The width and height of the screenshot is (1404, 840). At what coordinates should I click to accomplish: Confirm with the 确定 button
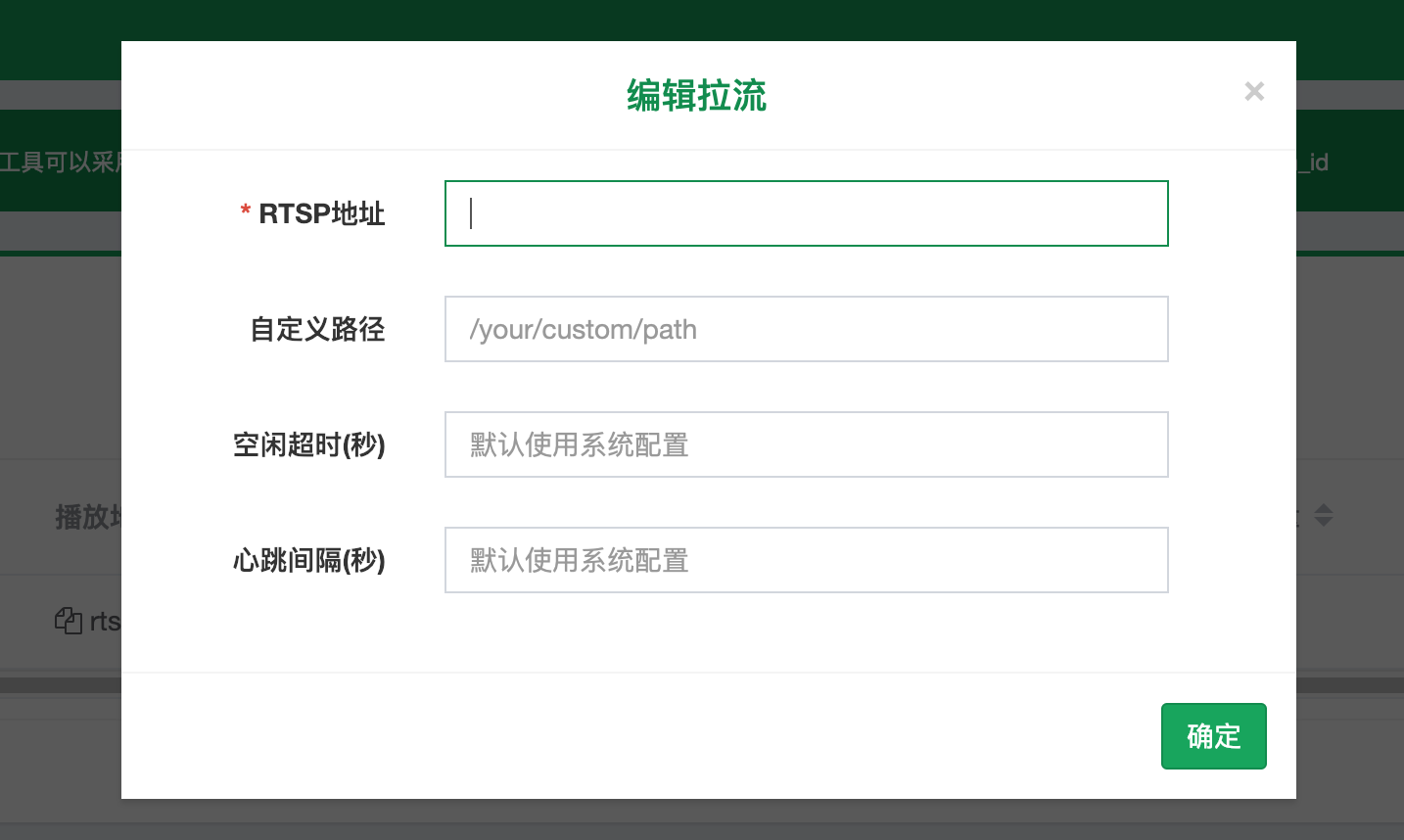[x=1213, y=736]
